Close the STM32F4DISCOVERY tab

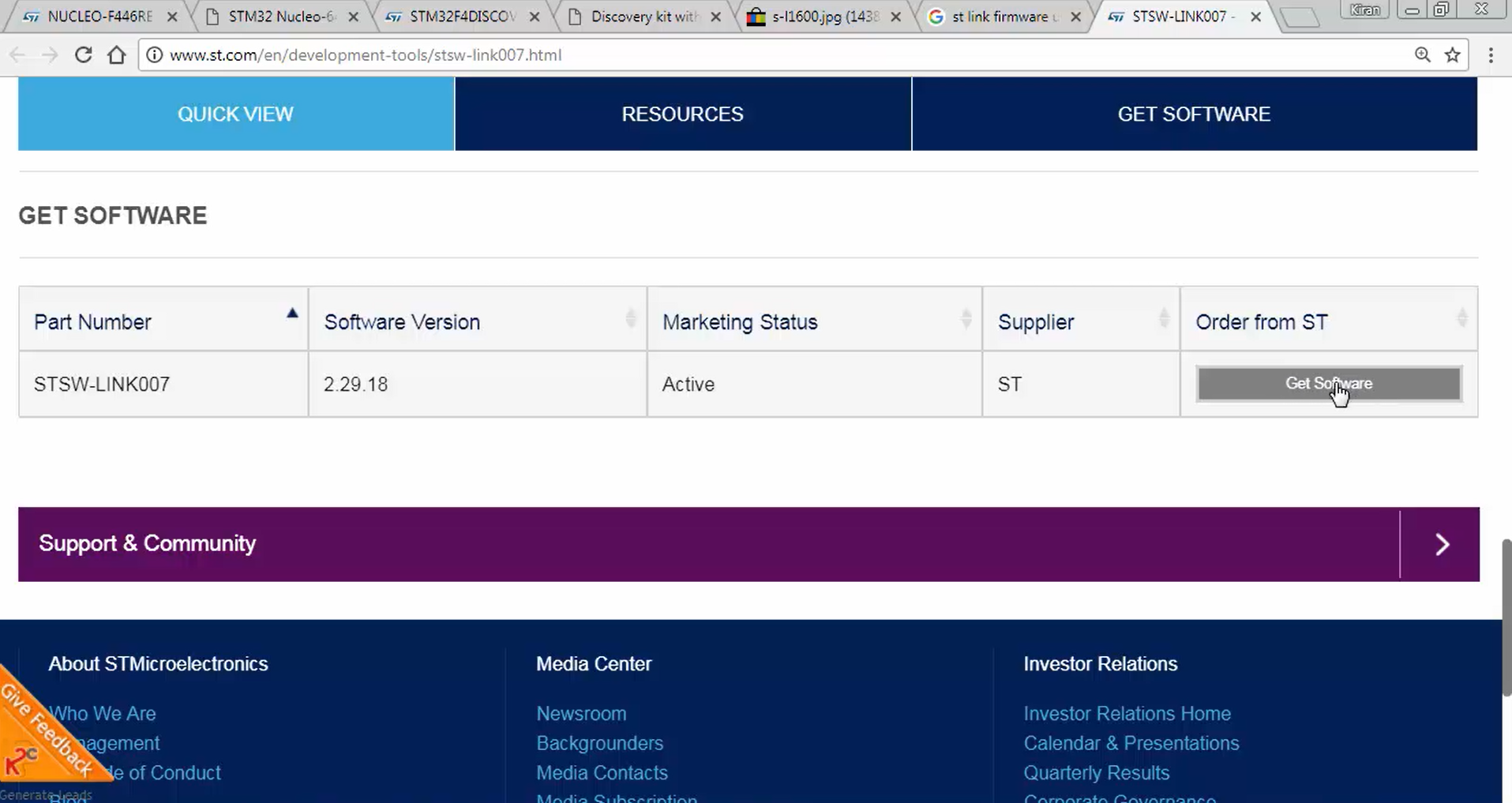[x=535, y=17]
